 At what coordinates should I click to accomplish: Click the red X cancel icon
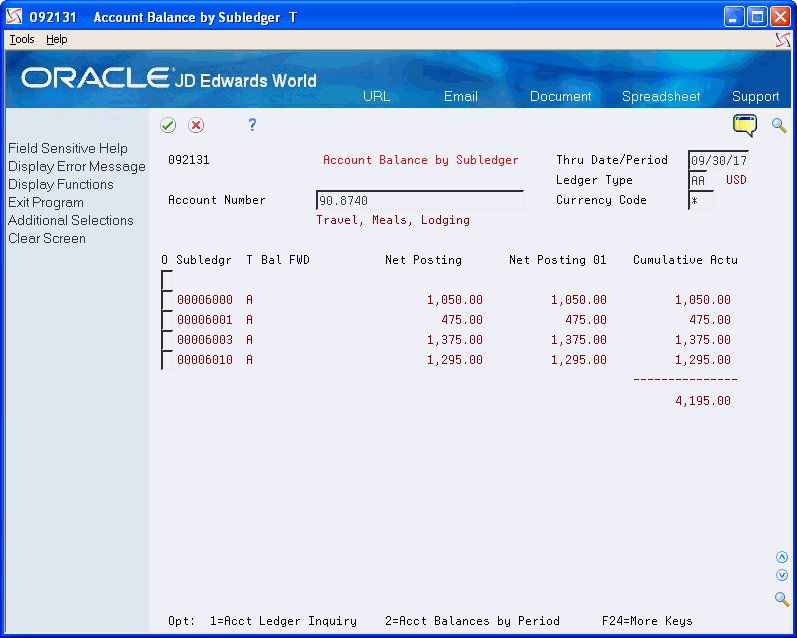[196, 125]
